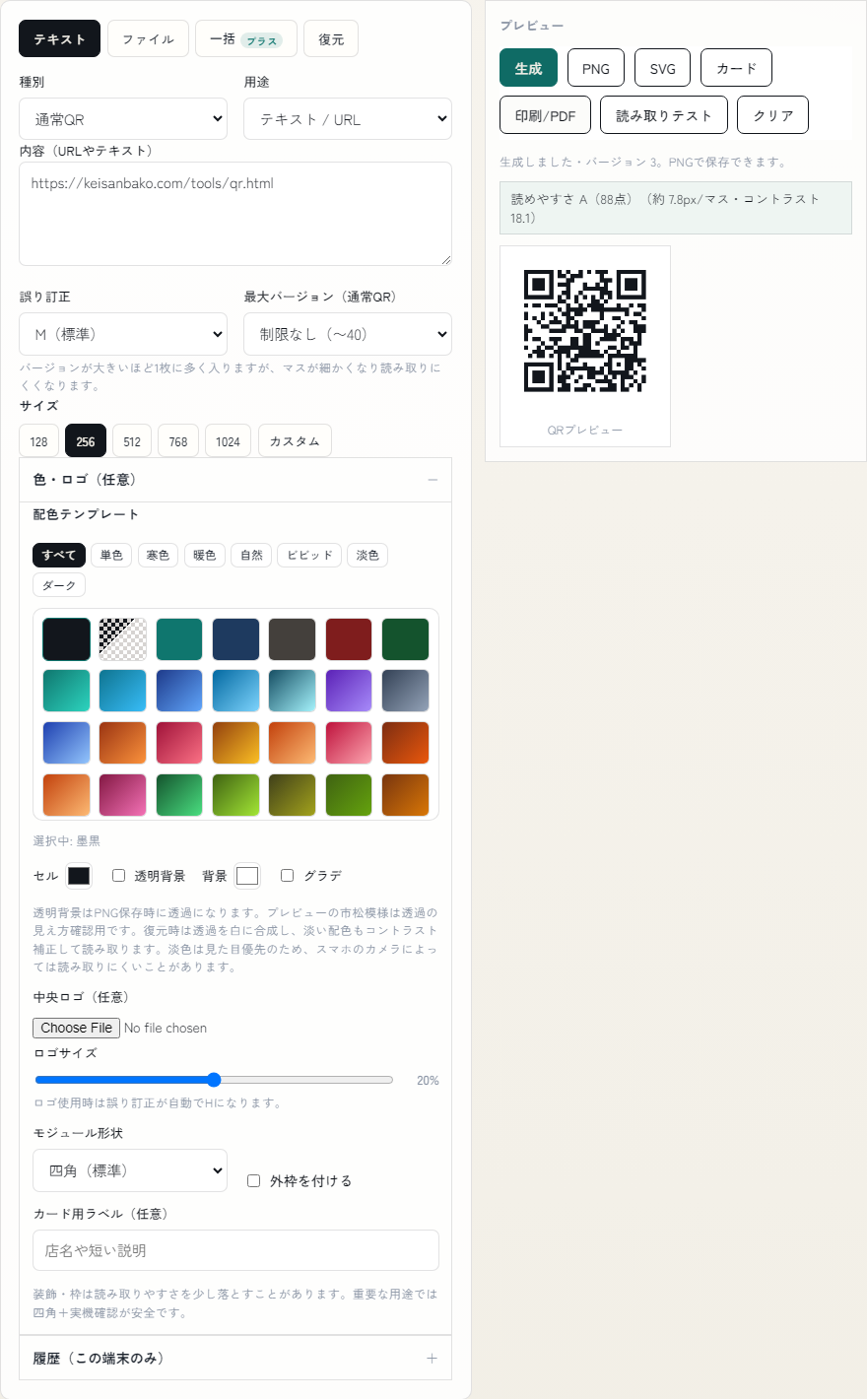Enable the 外枠を付ける checkbox
This screenshot has height=1400, width=867.
(x=253, y=1180)
